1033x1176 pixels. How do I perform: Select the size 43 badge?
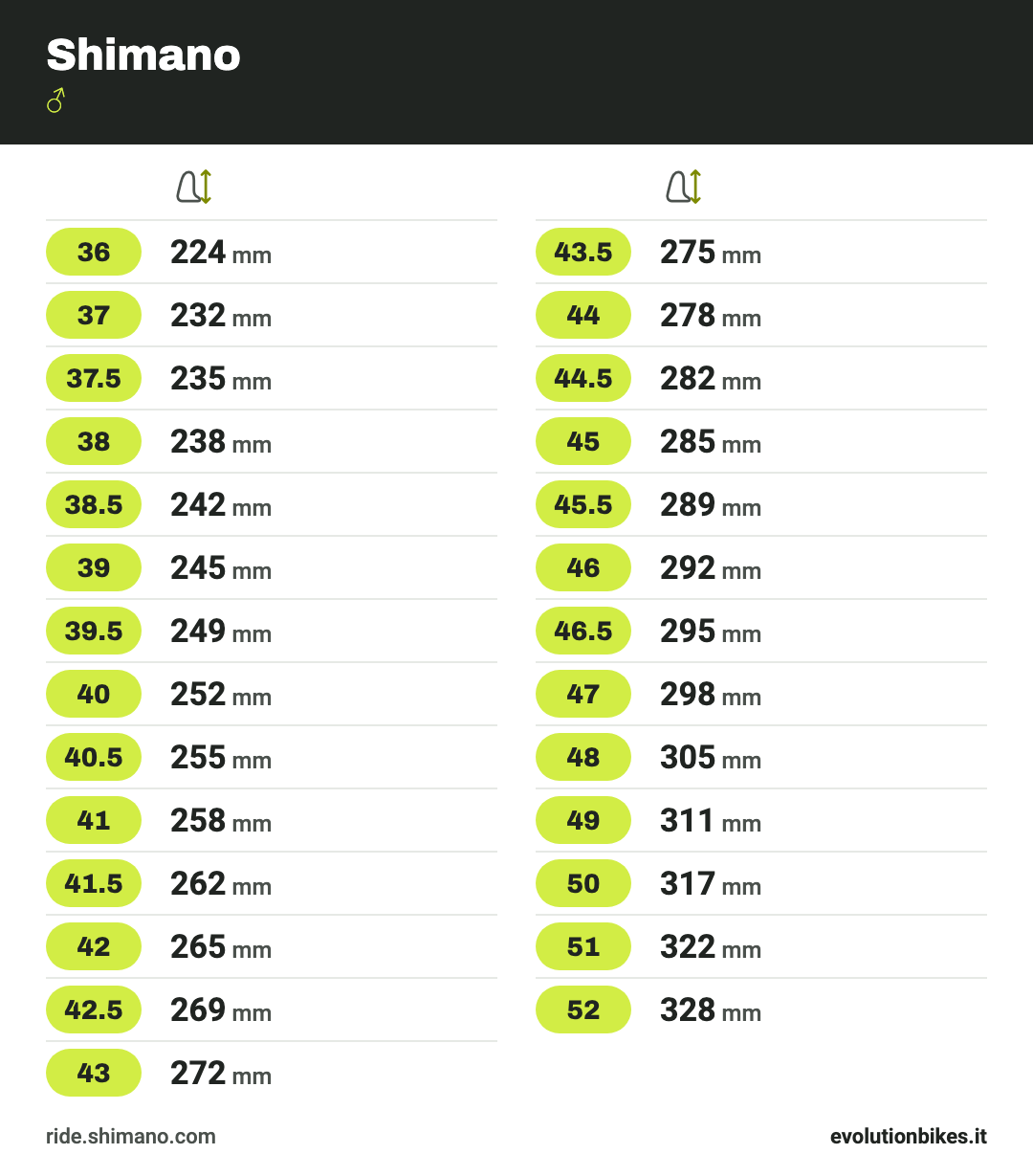[94, 1073]
